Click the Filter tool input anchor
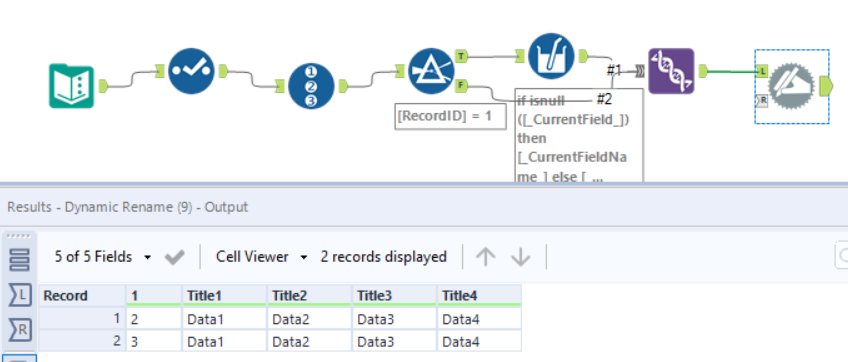Screen dimensions: 848x362 pyautogui.click(x=400, y=71)
